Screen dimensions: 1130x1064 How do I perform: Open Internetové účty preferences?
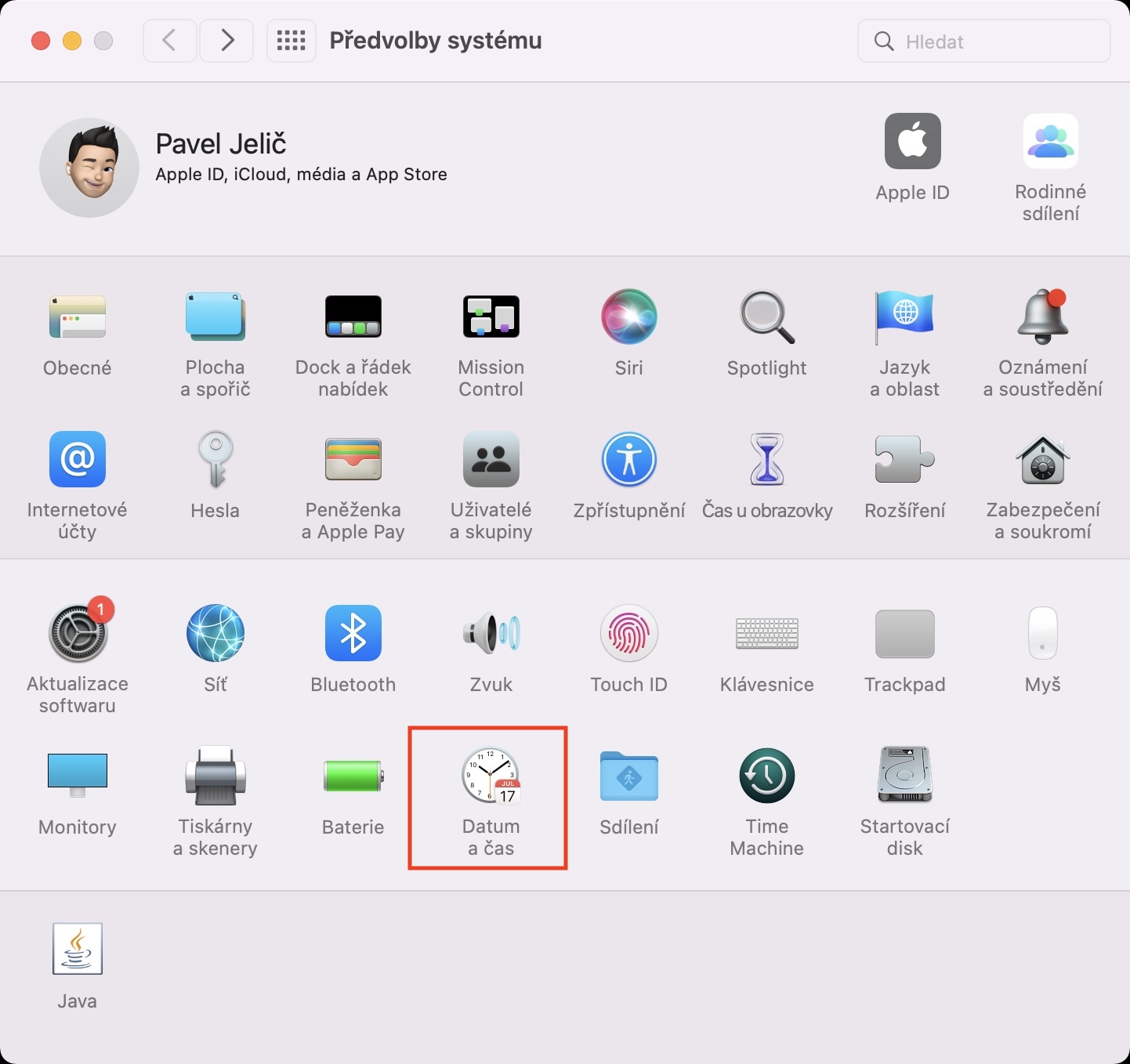pos(78,459)
